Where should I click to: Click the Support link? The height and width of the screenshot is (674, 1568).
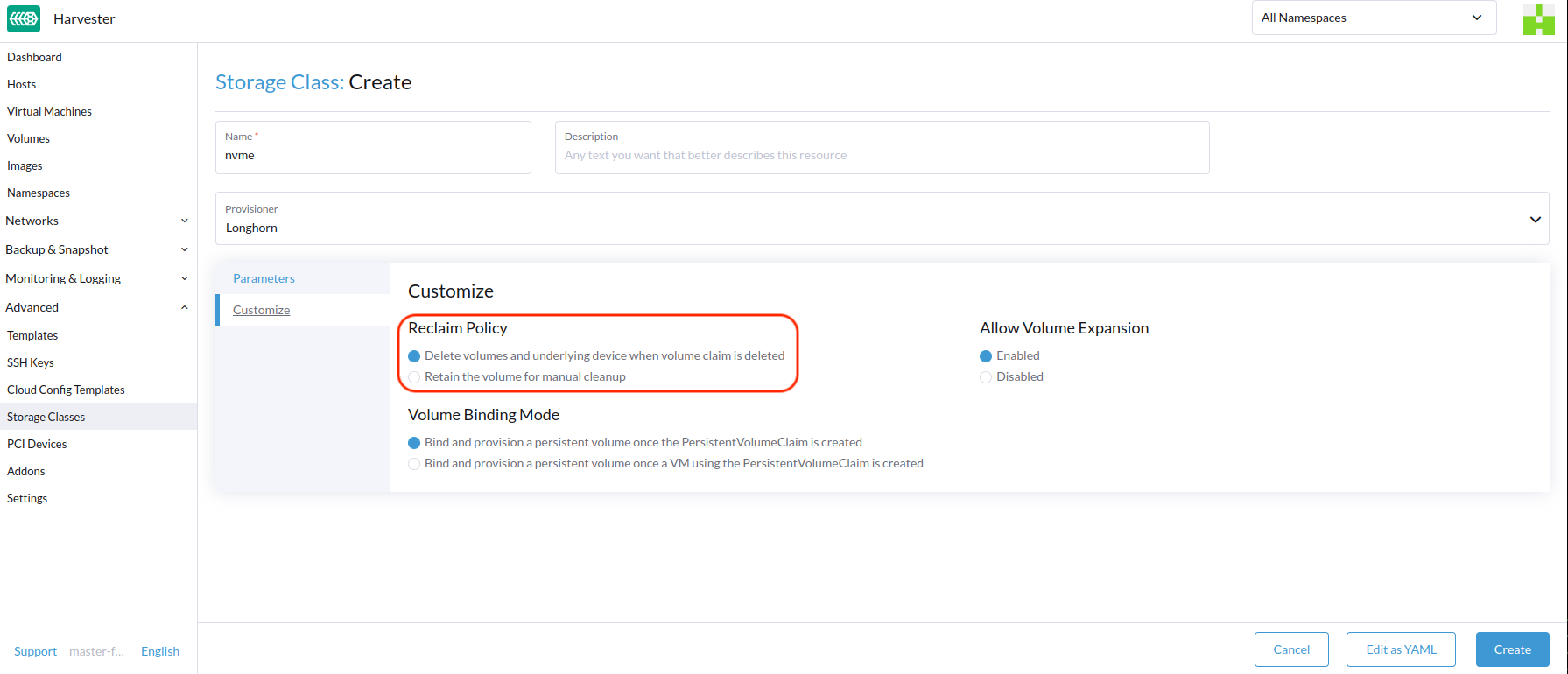tap(35, 651)
